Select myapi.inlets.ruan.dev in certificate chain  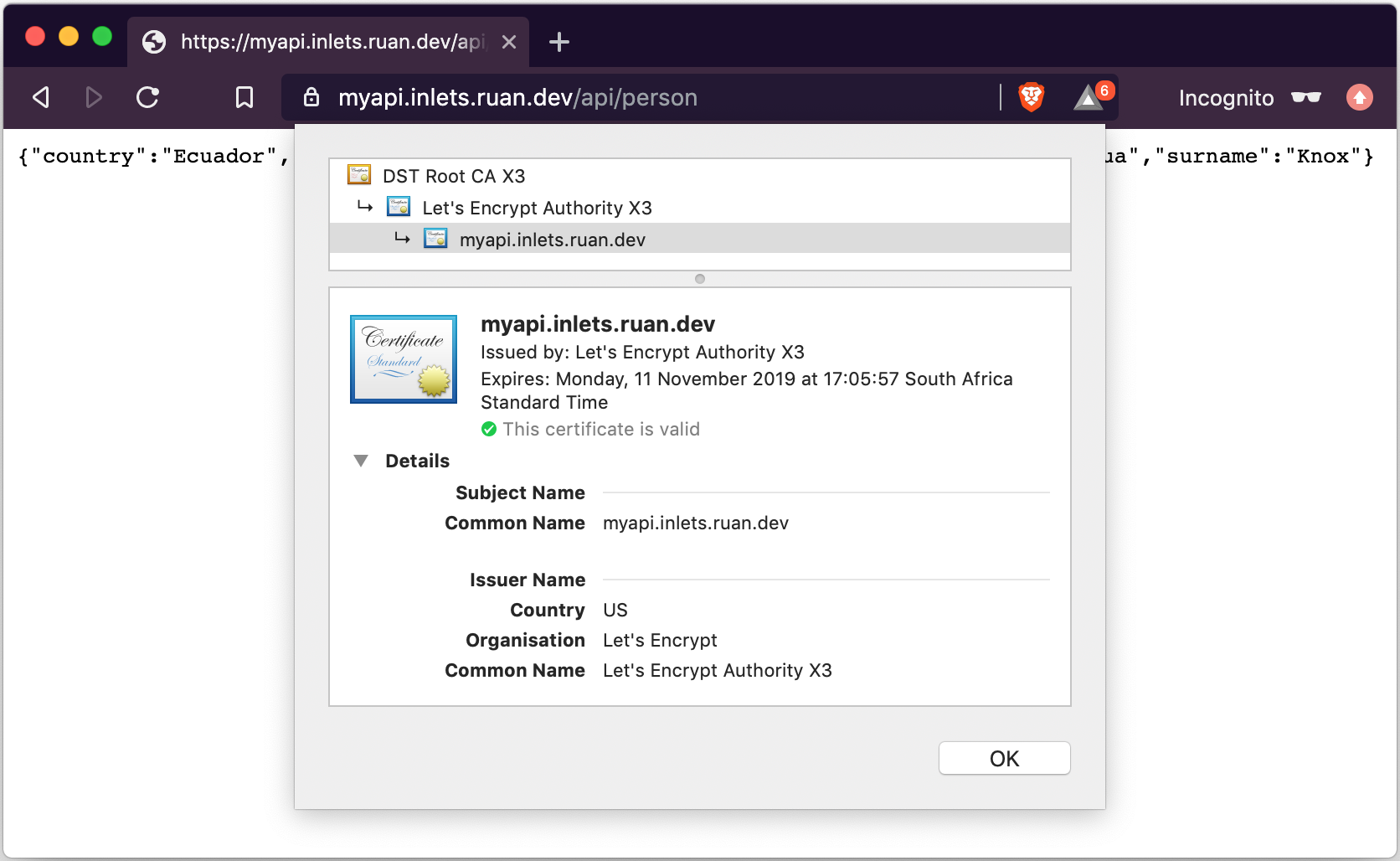[700, 240]
